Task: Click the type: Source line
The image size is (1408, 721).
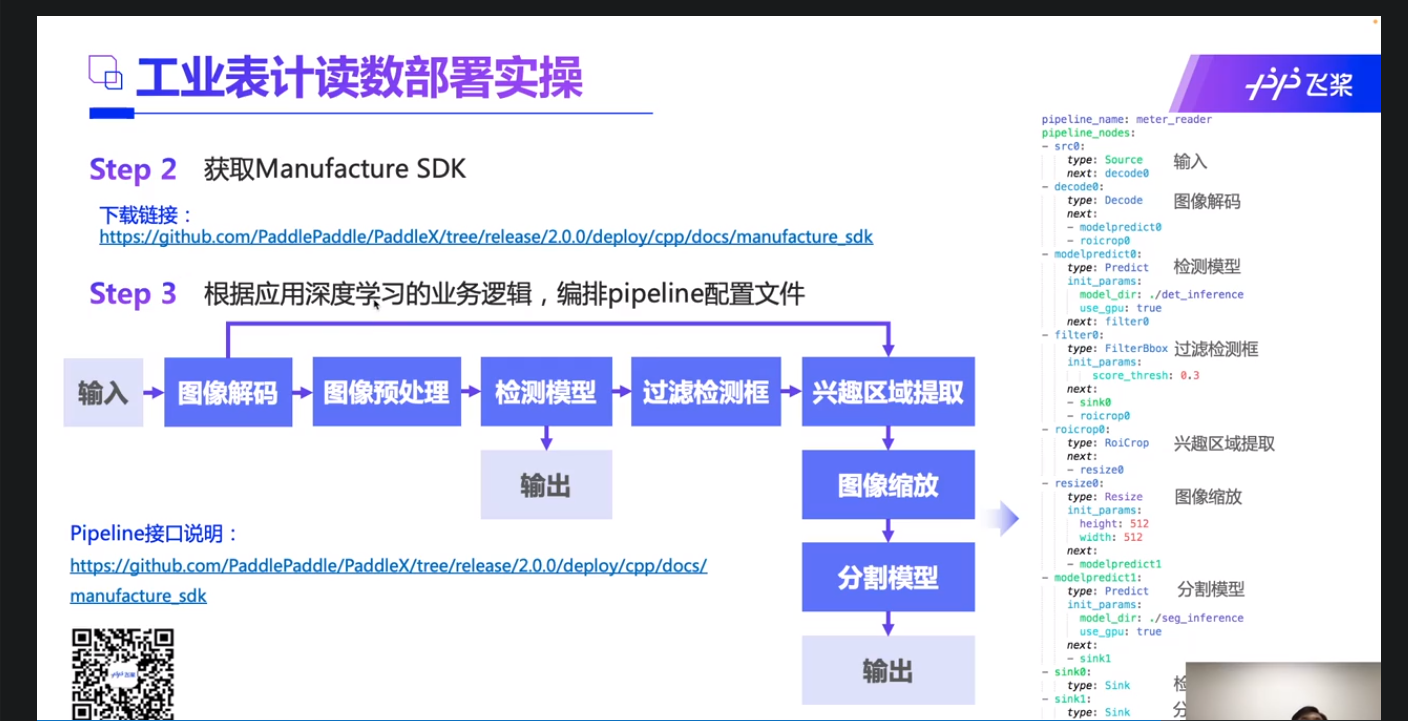Action: [x=1105, y=160]
